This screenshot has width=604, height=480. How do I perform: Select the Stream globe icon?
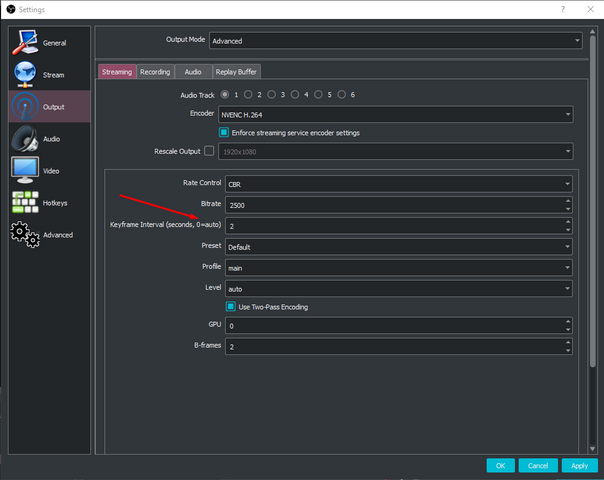click(x=25, y=74)
